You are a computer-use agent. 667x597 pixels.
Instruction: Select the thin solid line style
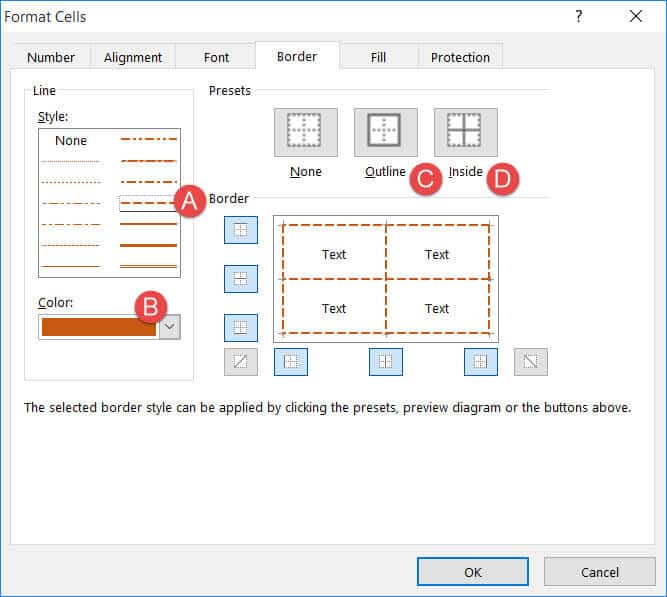click(71, 267)
